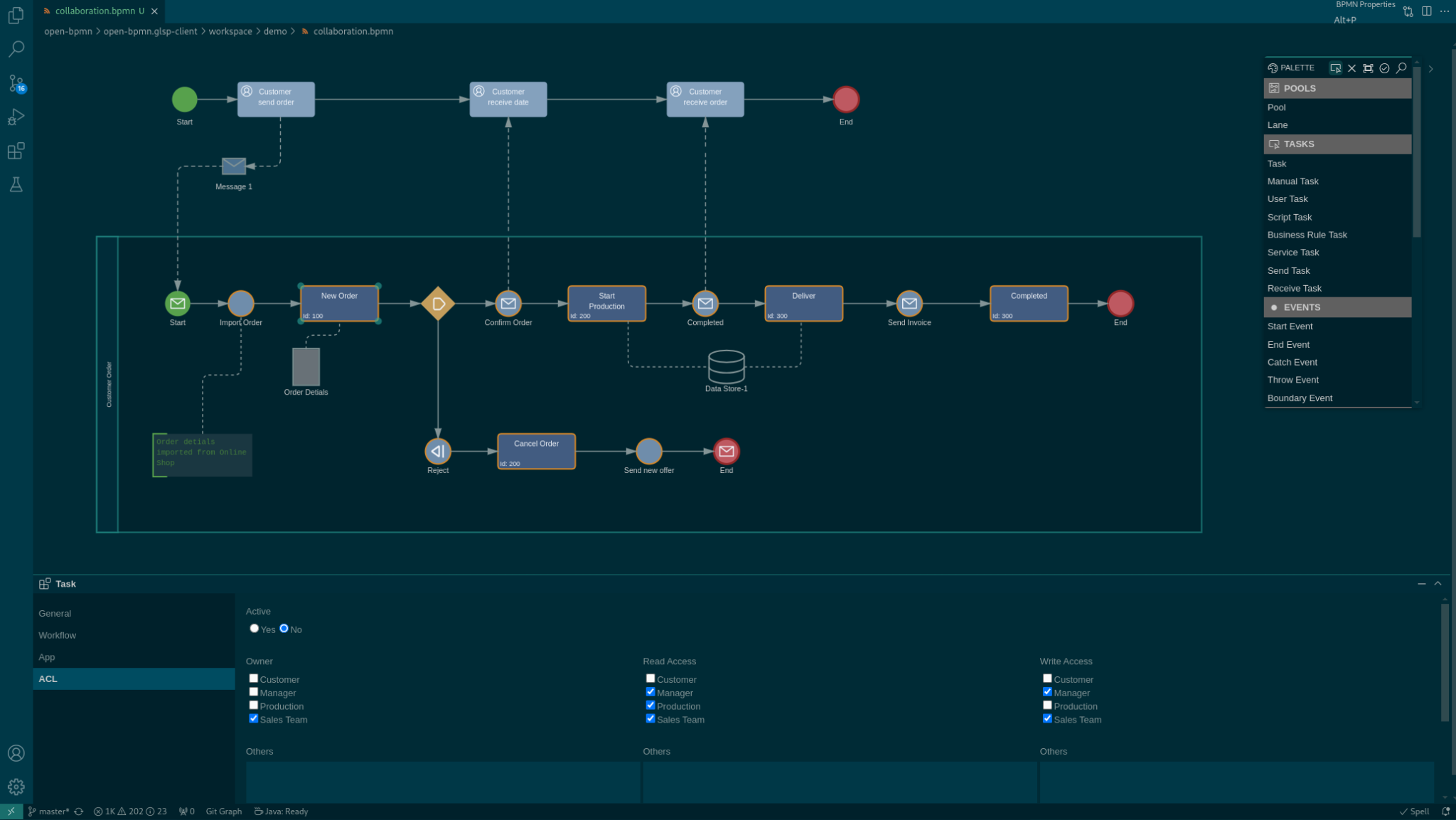The image size is (1456, 820).
Task: Click Git Graph in the status bar
Action: tap(223, 811)
